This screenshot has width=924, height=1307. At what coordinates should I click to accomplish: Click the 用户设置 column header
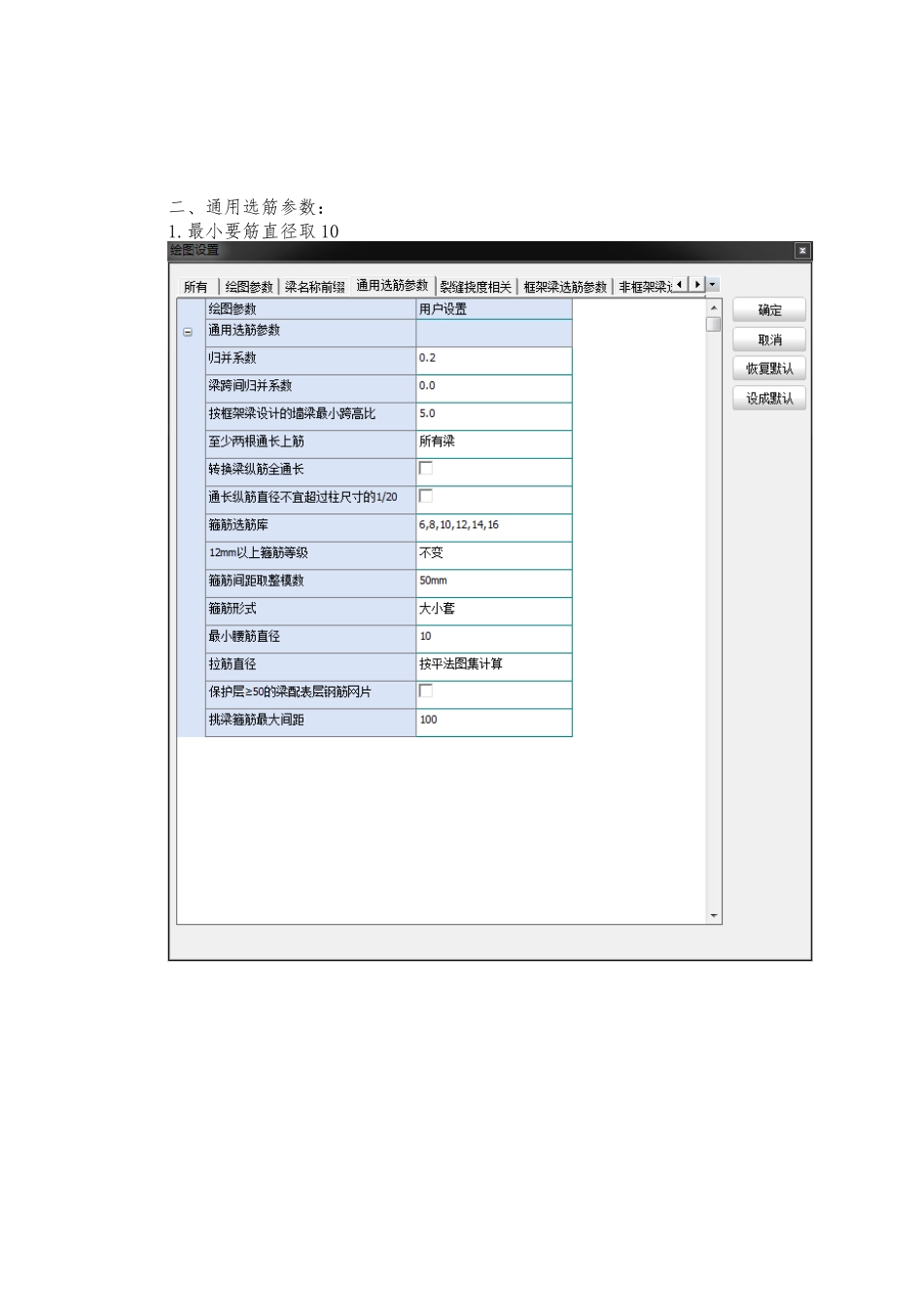click(494, 309)
